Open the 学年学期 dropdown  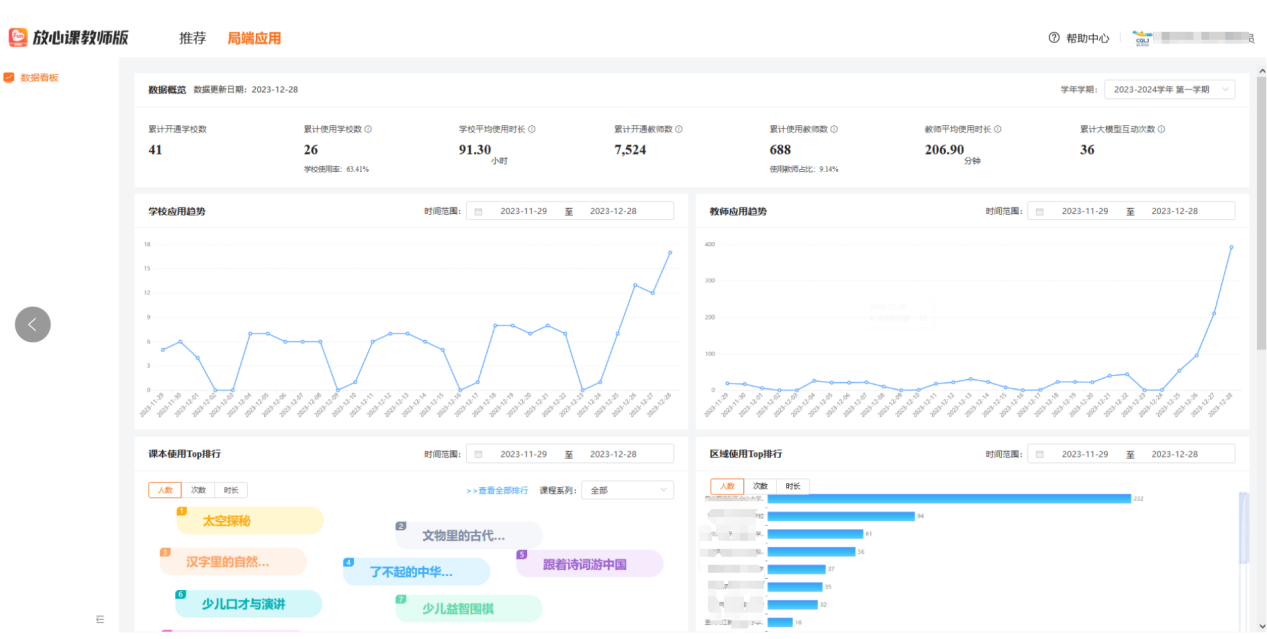(x=1169, y=89)
